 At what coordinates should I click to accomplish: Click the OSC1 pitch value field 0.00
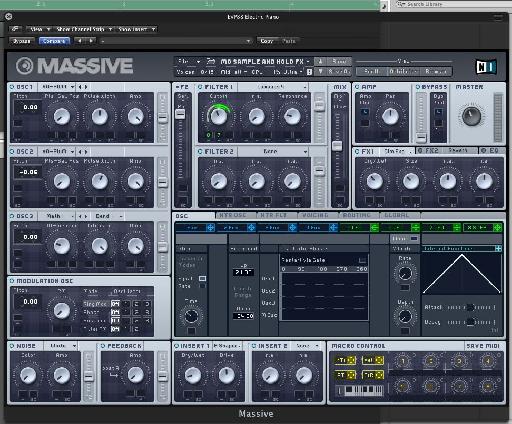(27, 107)
